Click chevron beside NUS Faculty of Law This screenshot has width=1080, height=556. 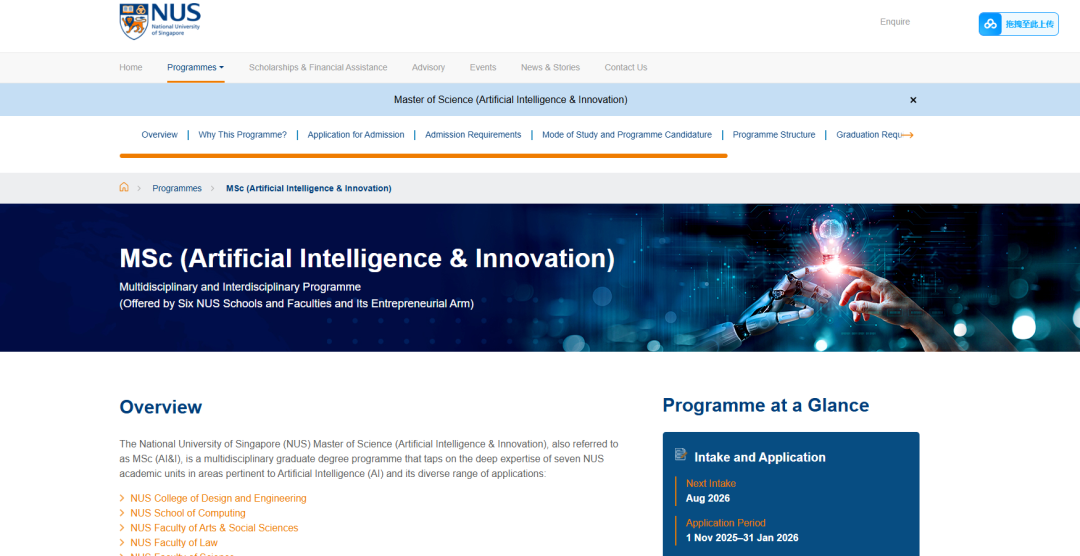click(122, 543)
